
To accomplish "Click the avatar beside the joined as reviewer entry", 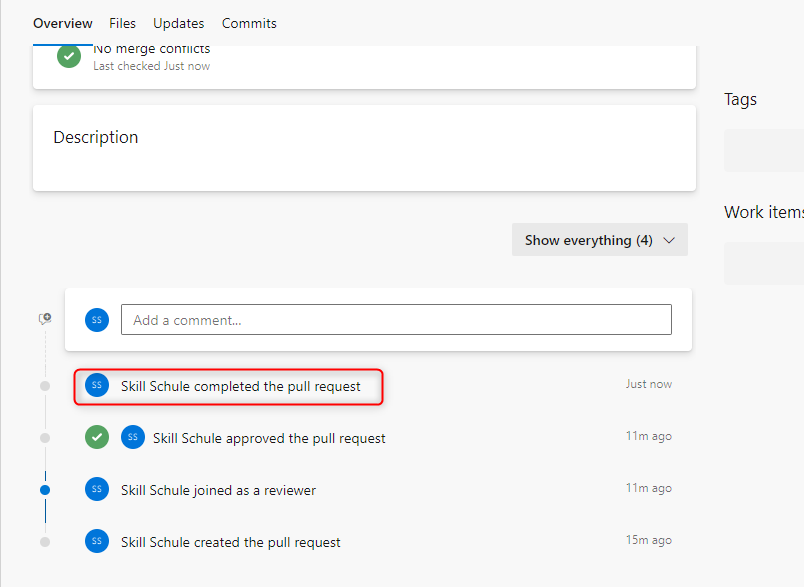I will (x=97, y=489).
